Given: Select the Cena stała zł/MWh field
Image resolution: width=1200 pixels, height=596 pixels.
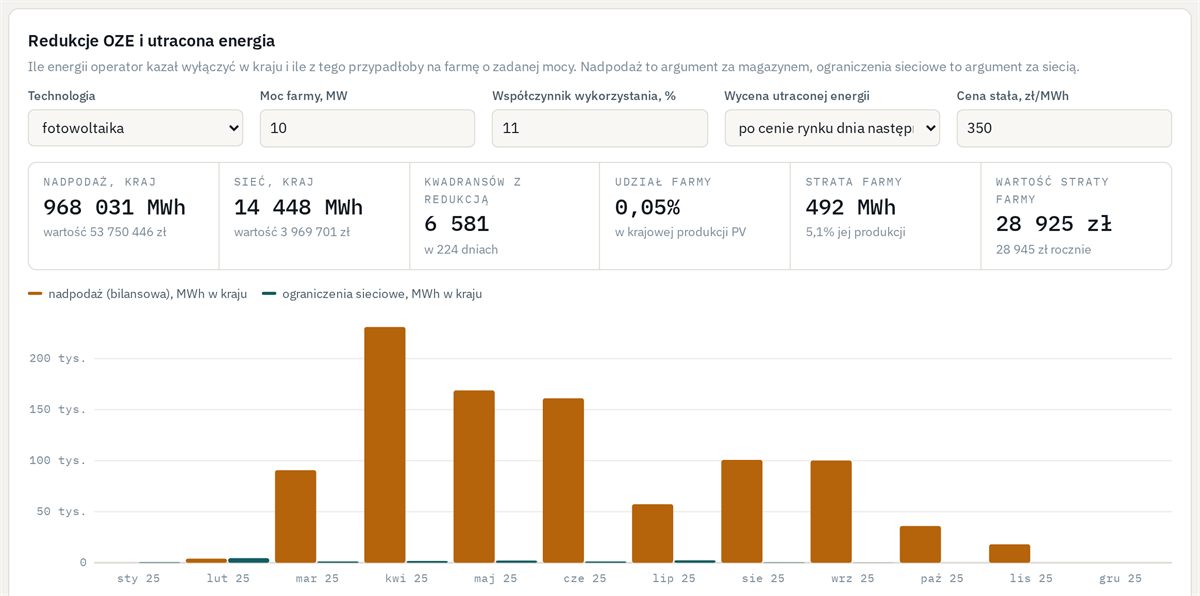Looking at the screenshot, I should [x=1064, y=128].
